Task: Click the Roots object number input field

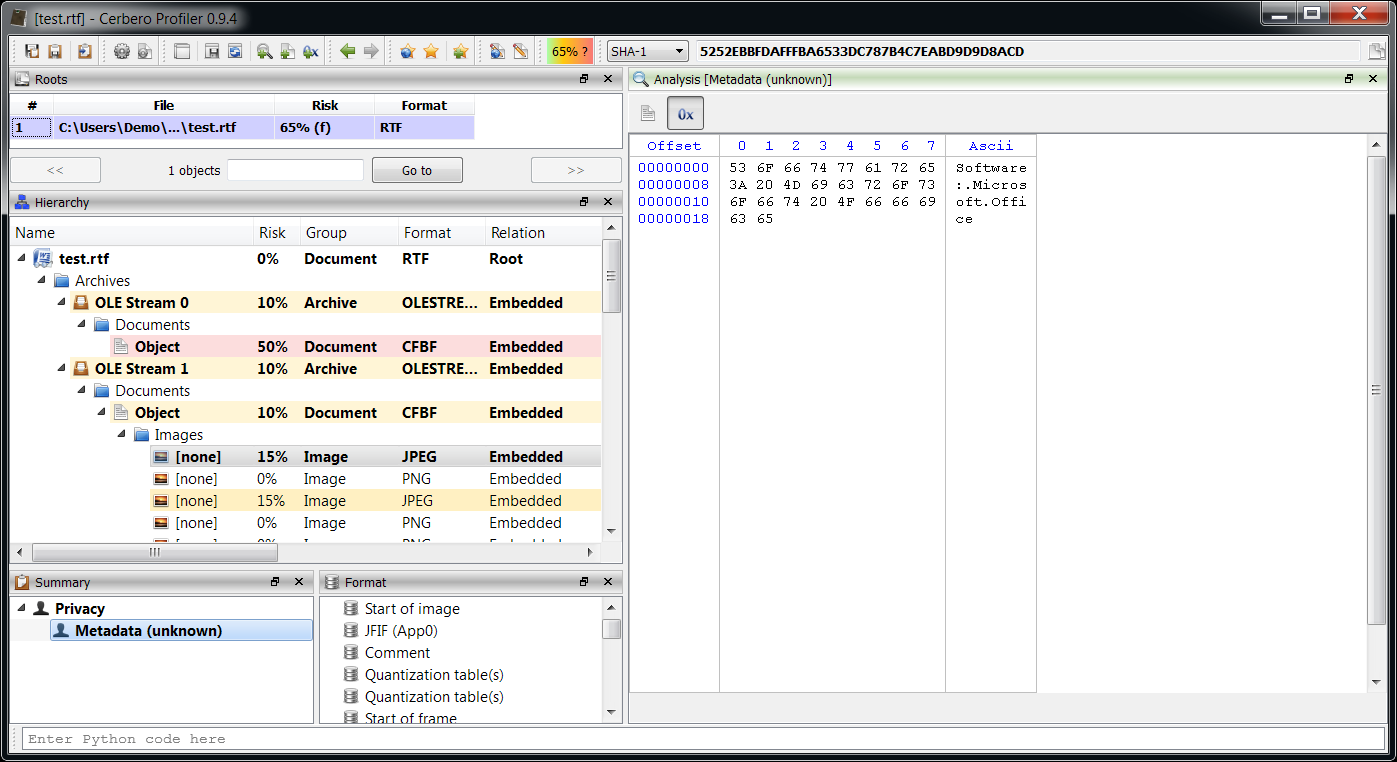Action: pos(295,170)
